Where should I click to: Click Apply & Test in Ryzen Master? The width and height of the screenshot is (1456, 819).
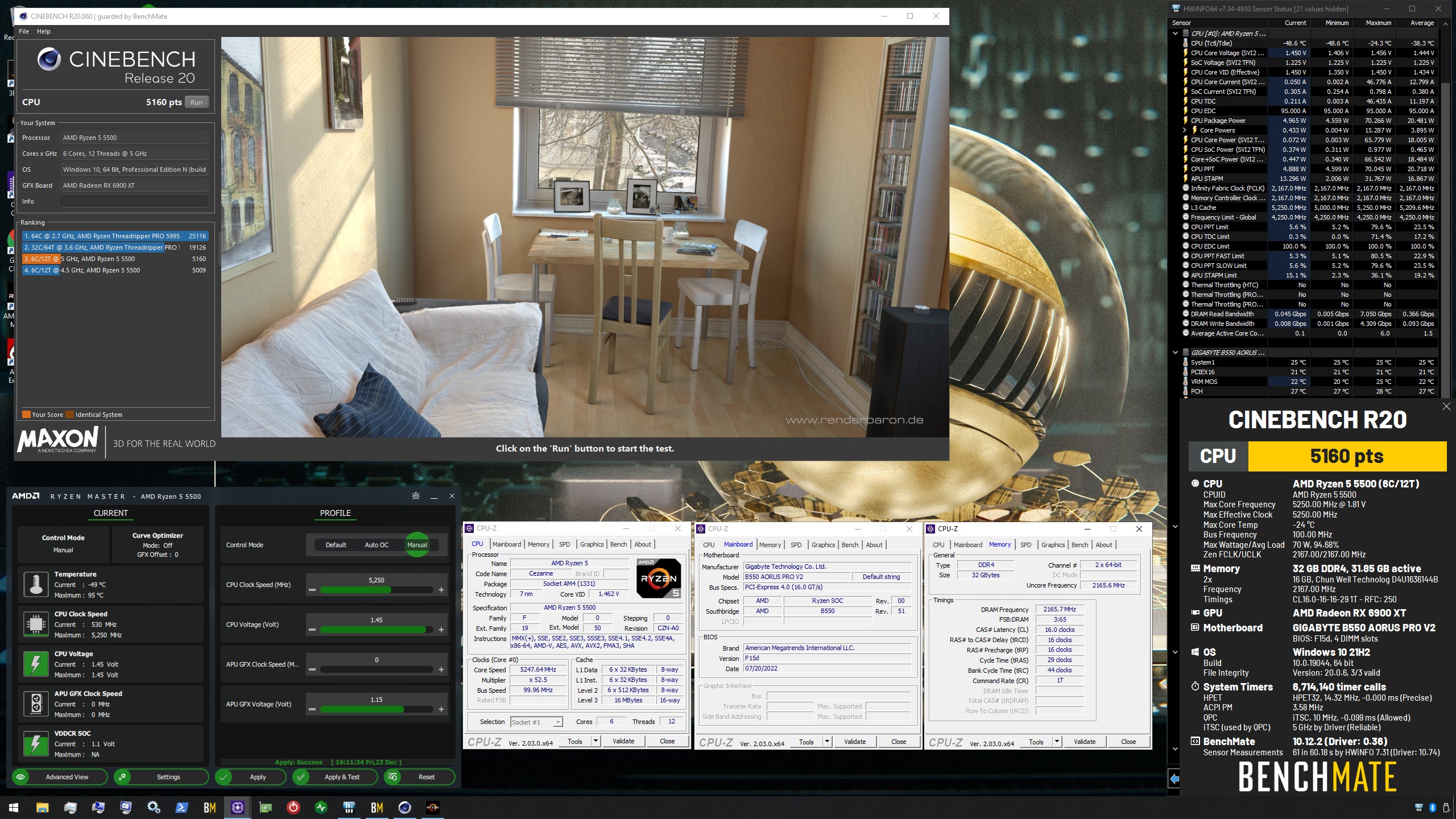click(335, 777)
